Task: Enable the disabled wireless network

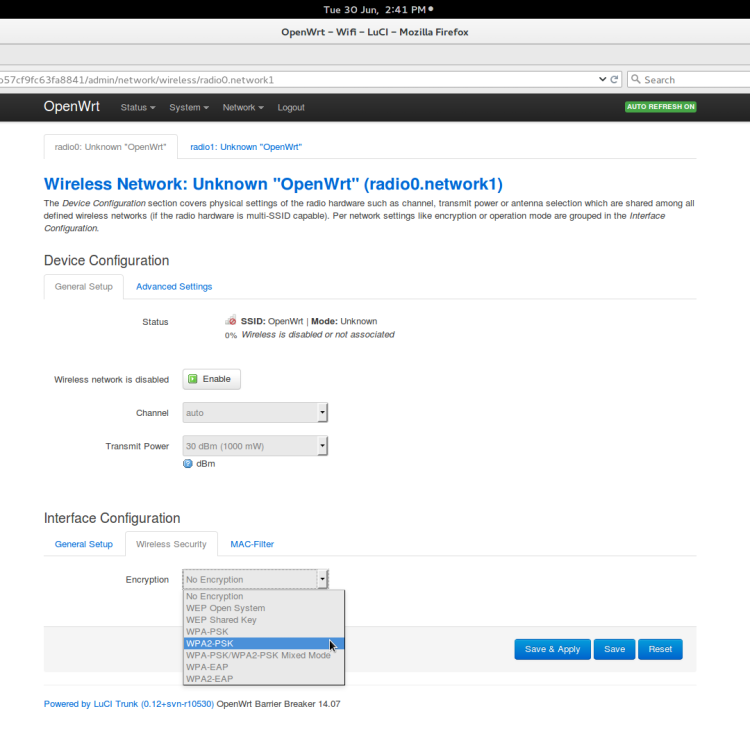Action: [x=211, y=379]
